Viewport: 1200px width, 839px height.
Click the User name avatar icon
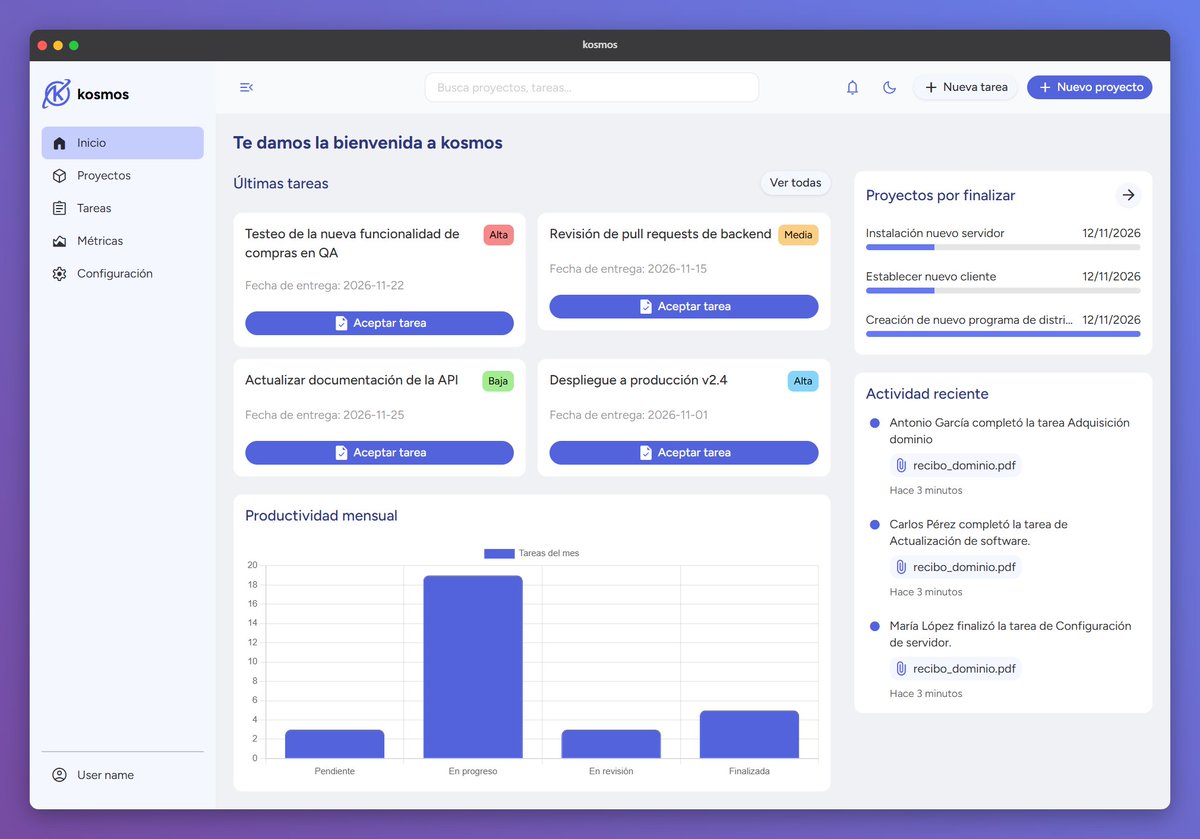[x=59, y=775]
